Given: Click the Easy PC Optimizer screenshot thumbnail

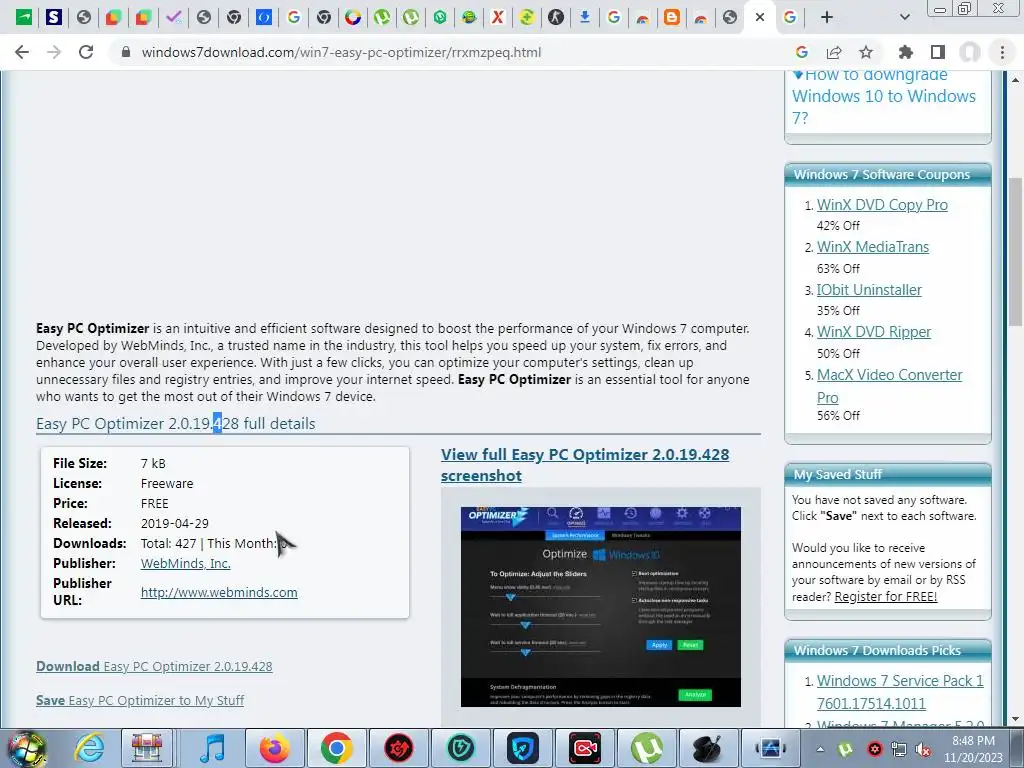Looking at the screenshot, I should [x=600, y=606].
